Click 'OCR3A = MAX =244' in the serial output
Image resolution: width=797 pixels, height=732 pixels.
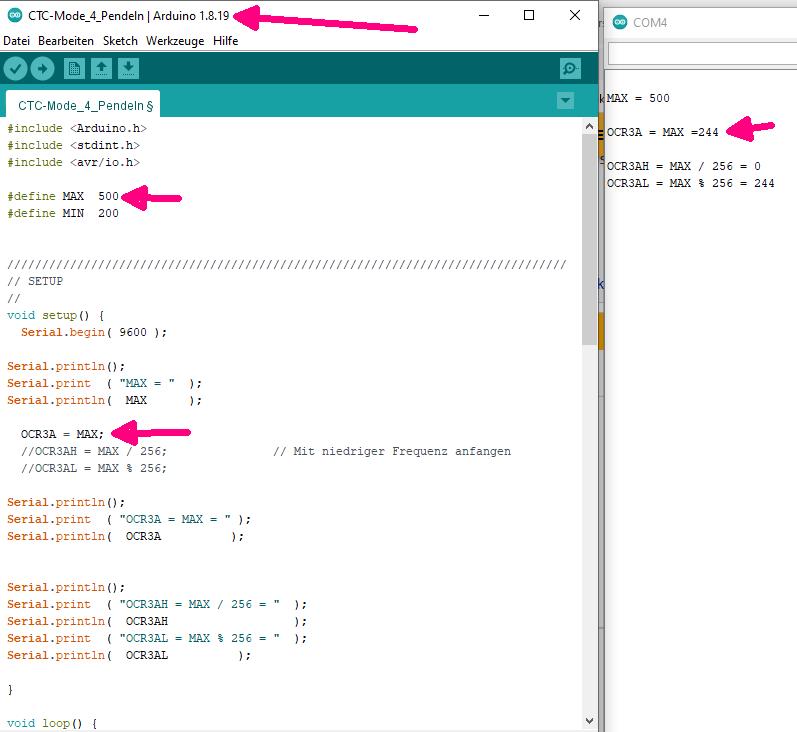(x=662, y=132)
